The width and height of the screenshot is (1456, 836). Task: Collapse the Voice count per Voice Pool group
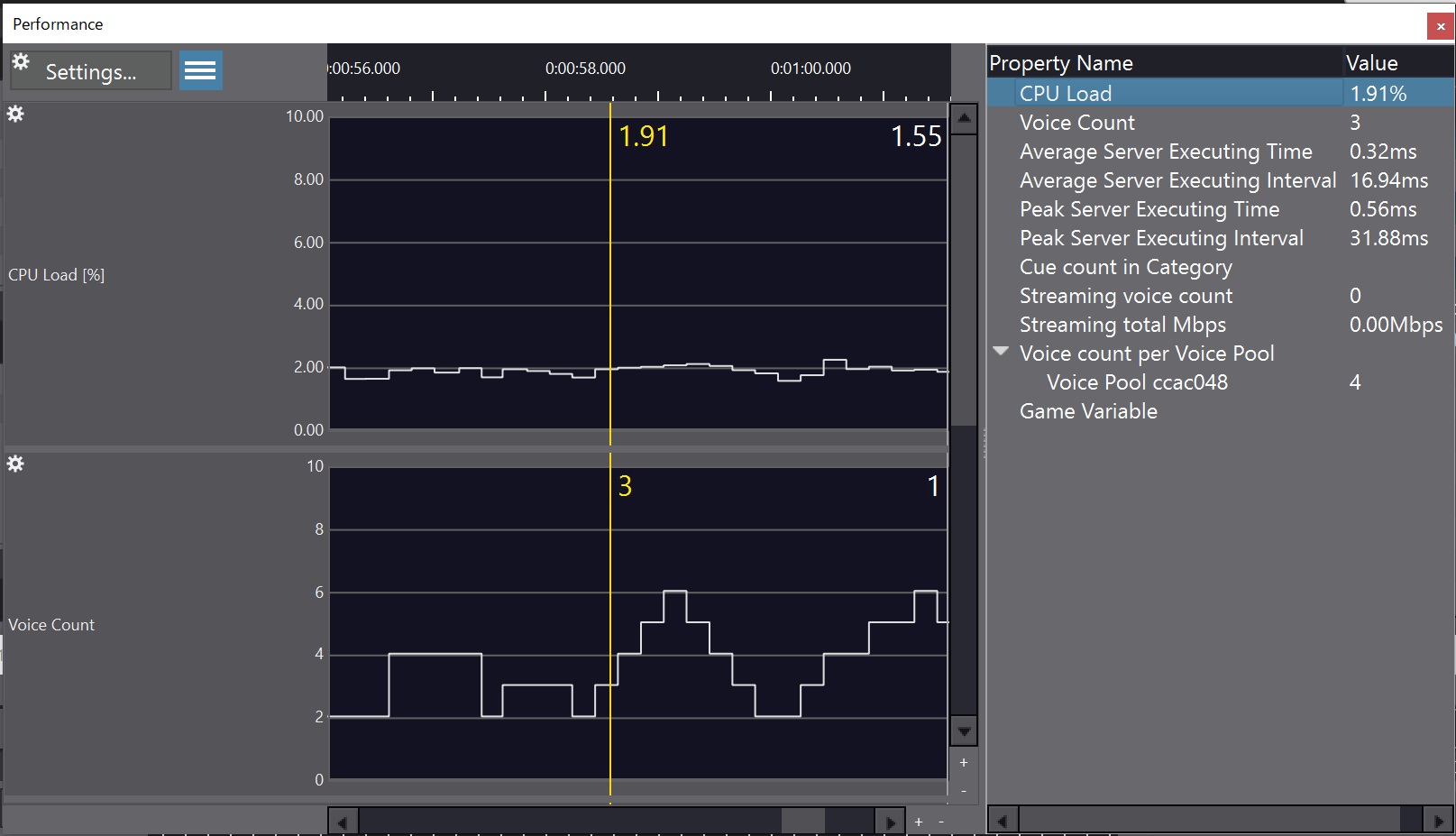tap(1001, 352)
